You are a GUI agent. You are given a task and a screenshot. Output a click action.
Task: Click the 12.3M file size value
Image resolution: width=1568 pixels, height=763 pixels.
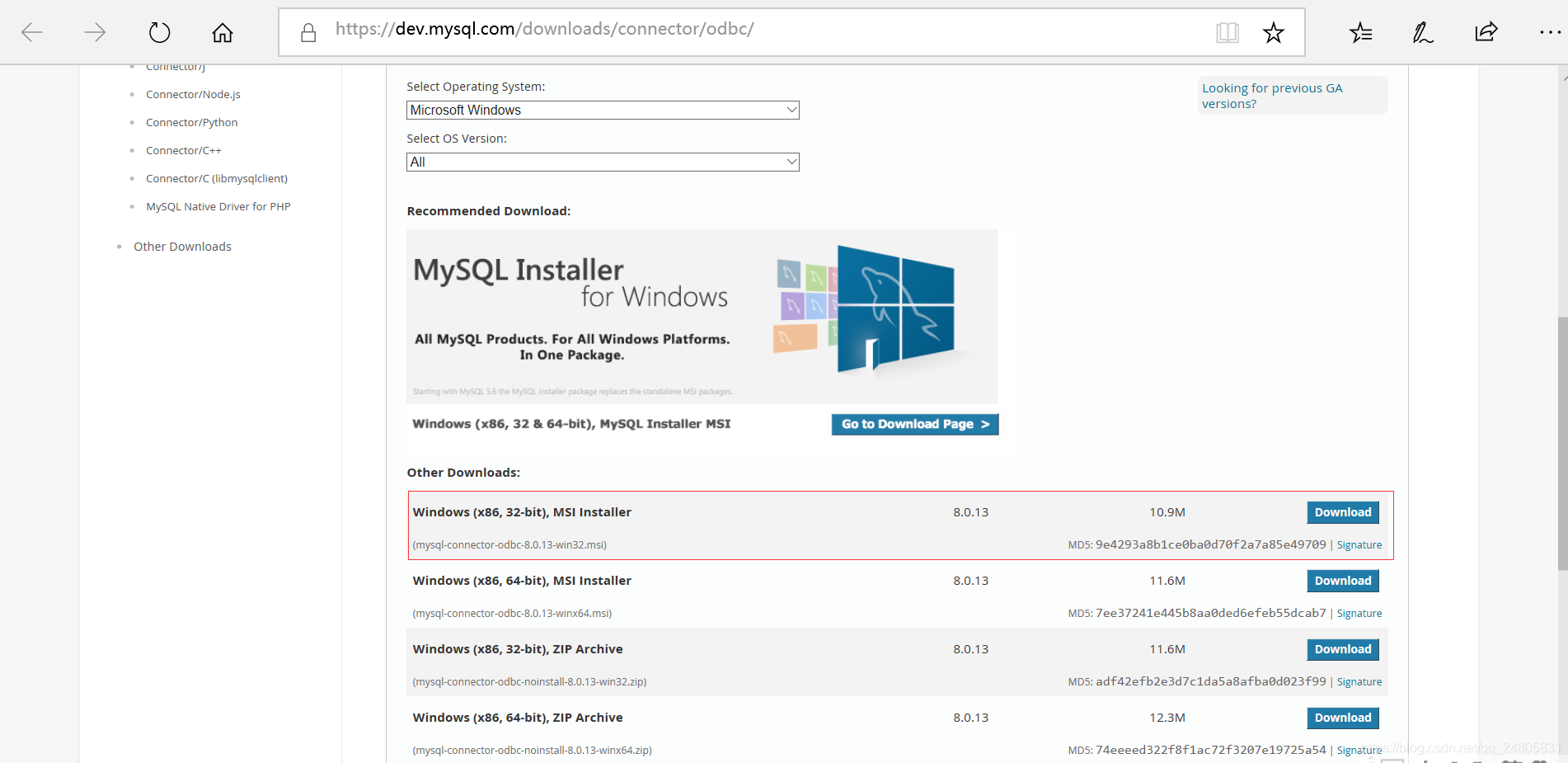click(1167, 718)
